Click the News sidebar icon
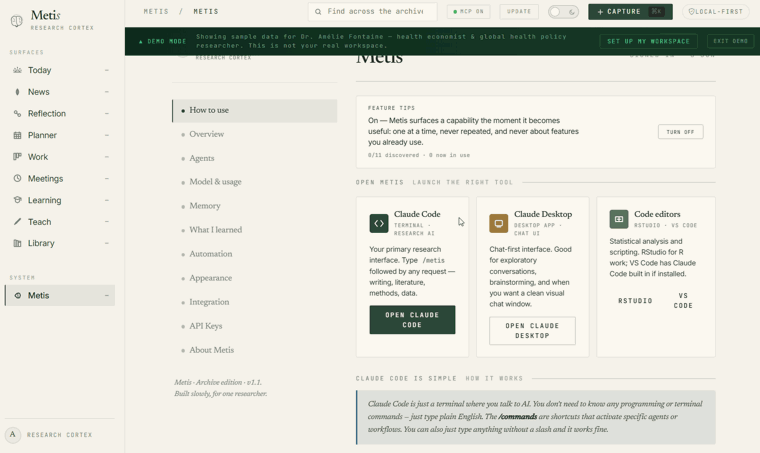The height and width of the screenshot is (453, 760). pyautogui.click(x=17, y=92)
